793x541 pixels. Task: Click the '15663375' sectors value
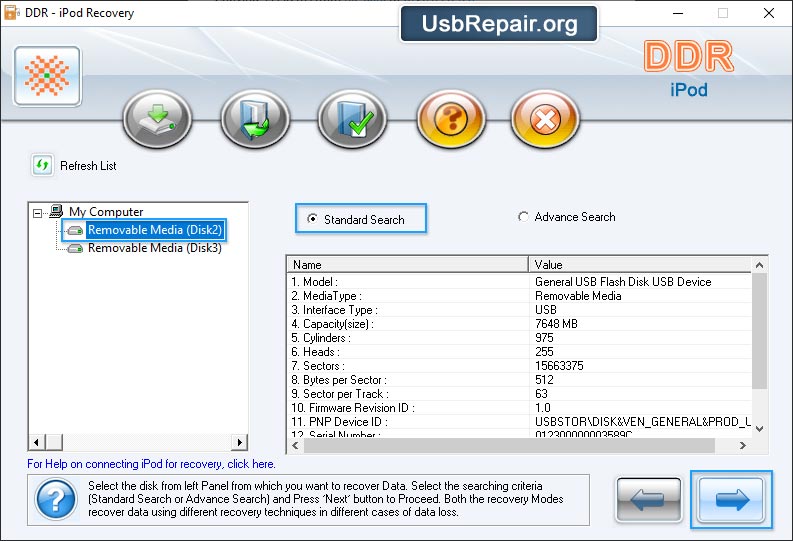(559, 366)
